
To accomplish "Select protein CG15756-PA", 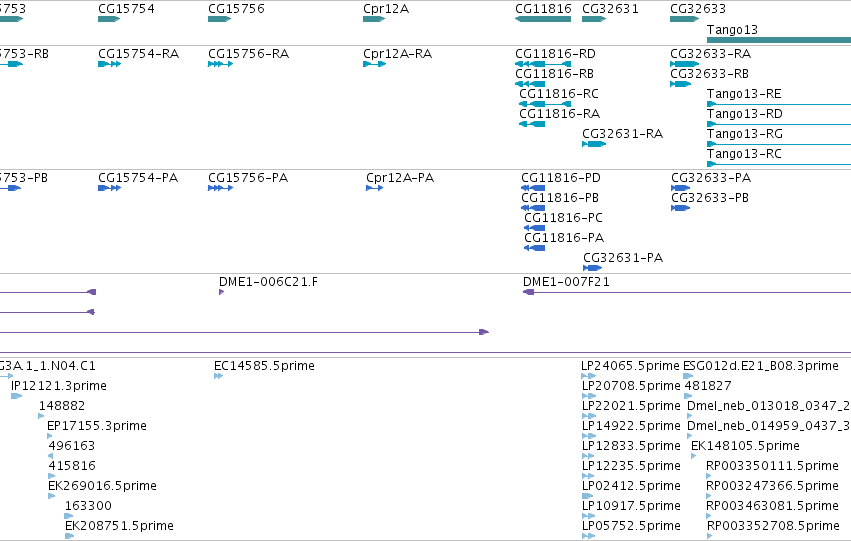I will click(248, 178).
